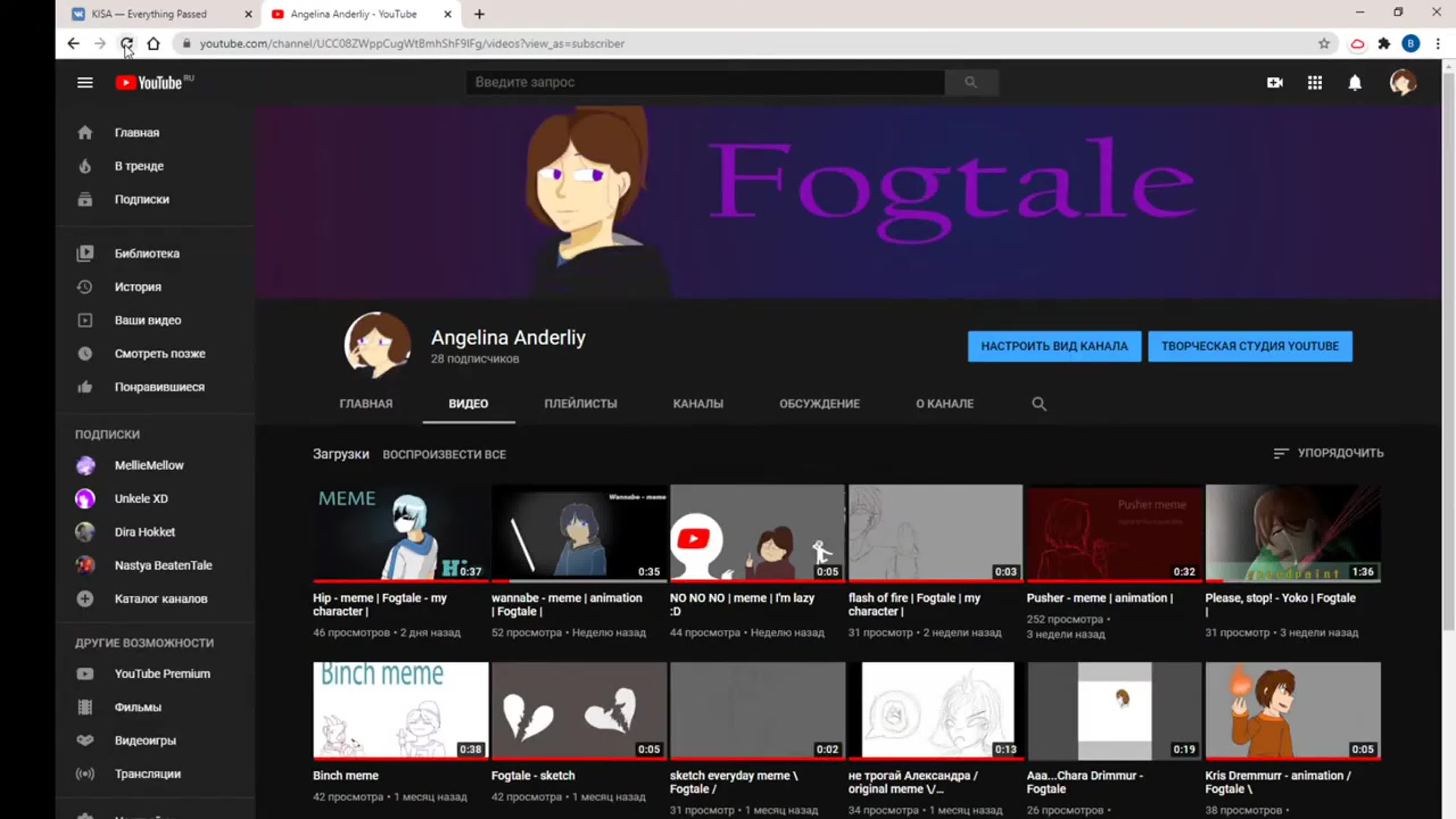Screen dimensions: 1456x819
Task: Open the Chrome three-dot menu
Action: [1438, 43]
